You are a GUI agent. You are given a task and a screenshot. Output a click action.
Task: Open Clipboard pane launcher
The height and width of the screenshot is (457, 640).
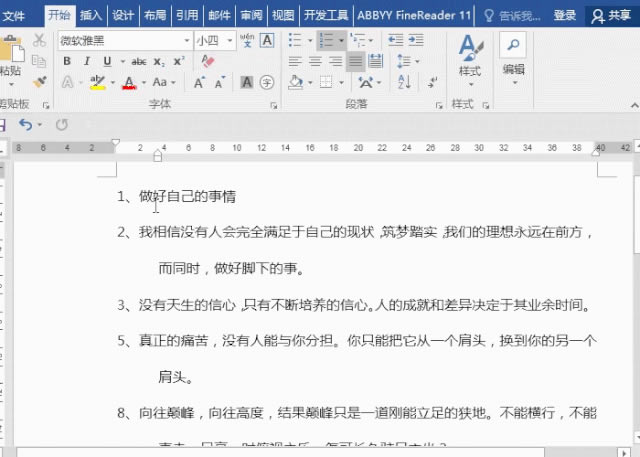[x=46, y=106]
